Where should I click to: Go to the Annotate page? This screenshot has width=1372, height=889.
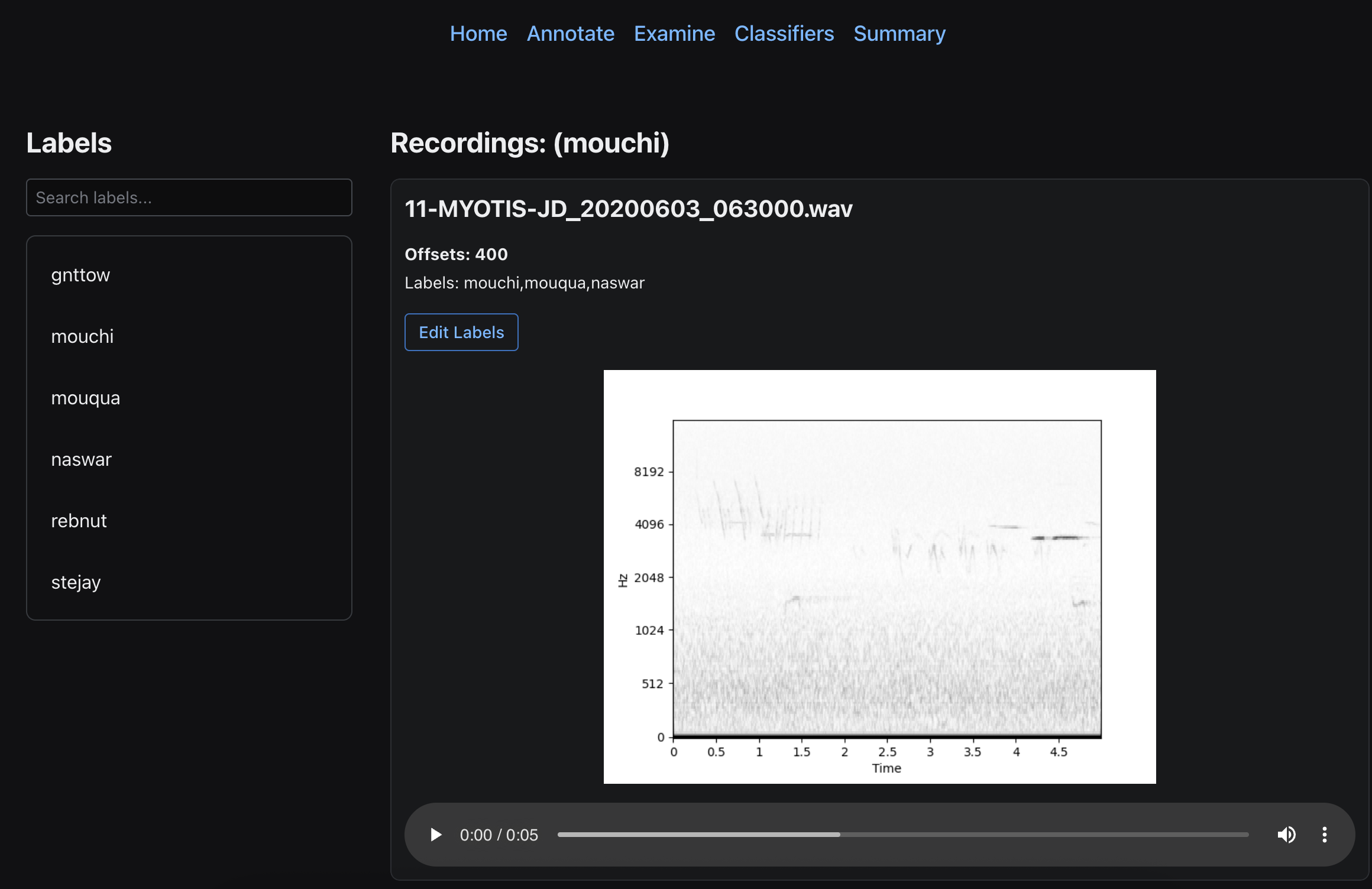click(570, 34)
